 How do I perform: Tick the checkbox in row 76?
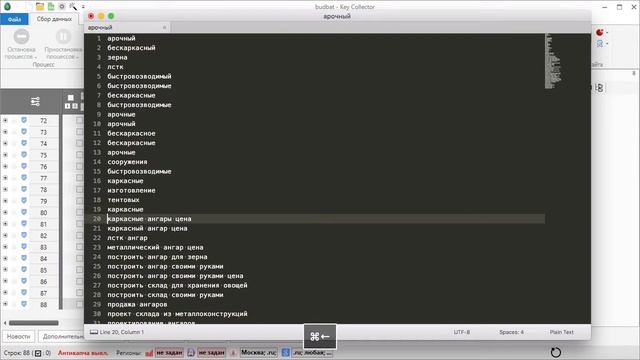[79, 166]
